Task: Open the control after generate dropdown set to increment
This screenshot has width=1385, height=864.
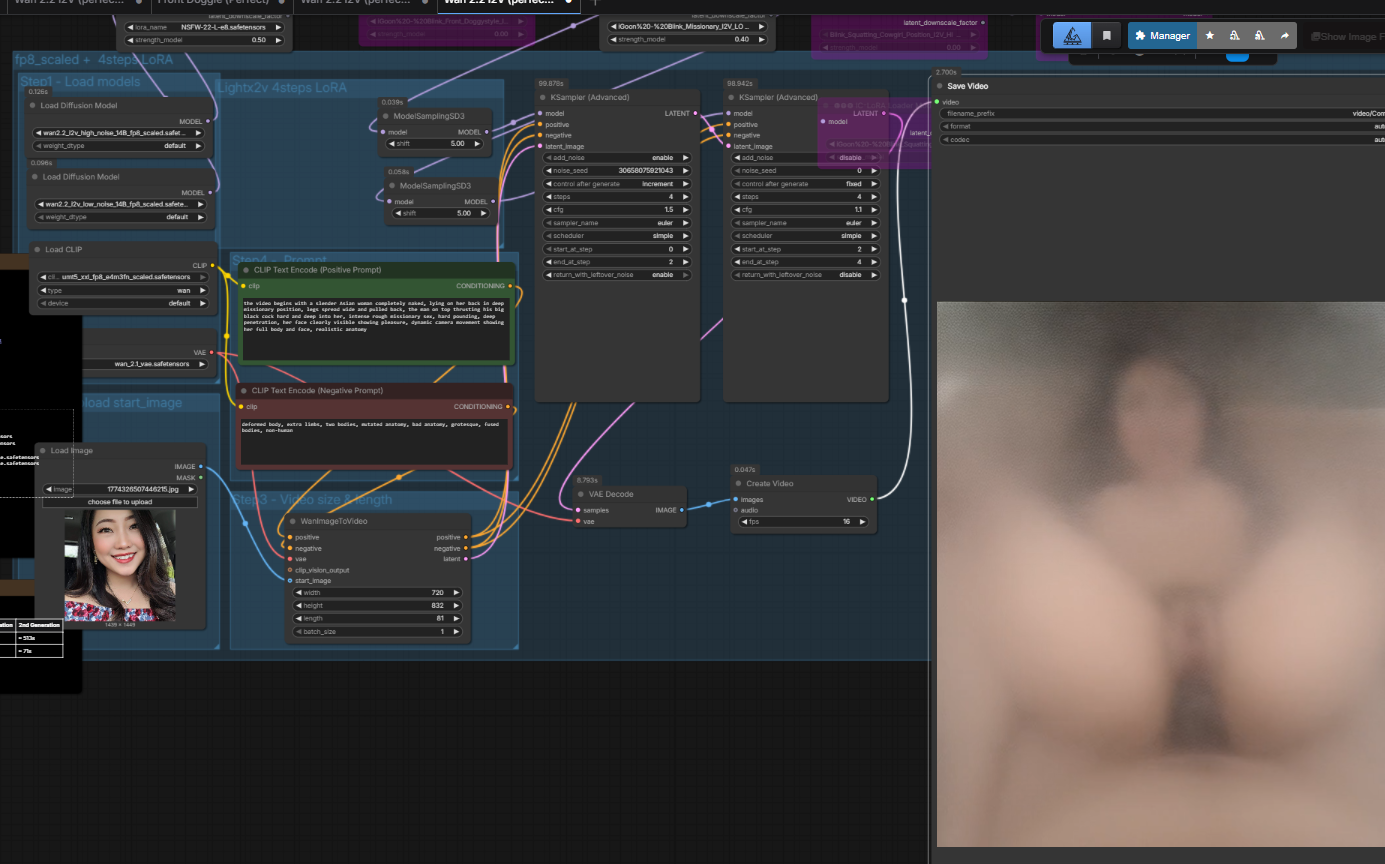Action: tap(617, 184)
